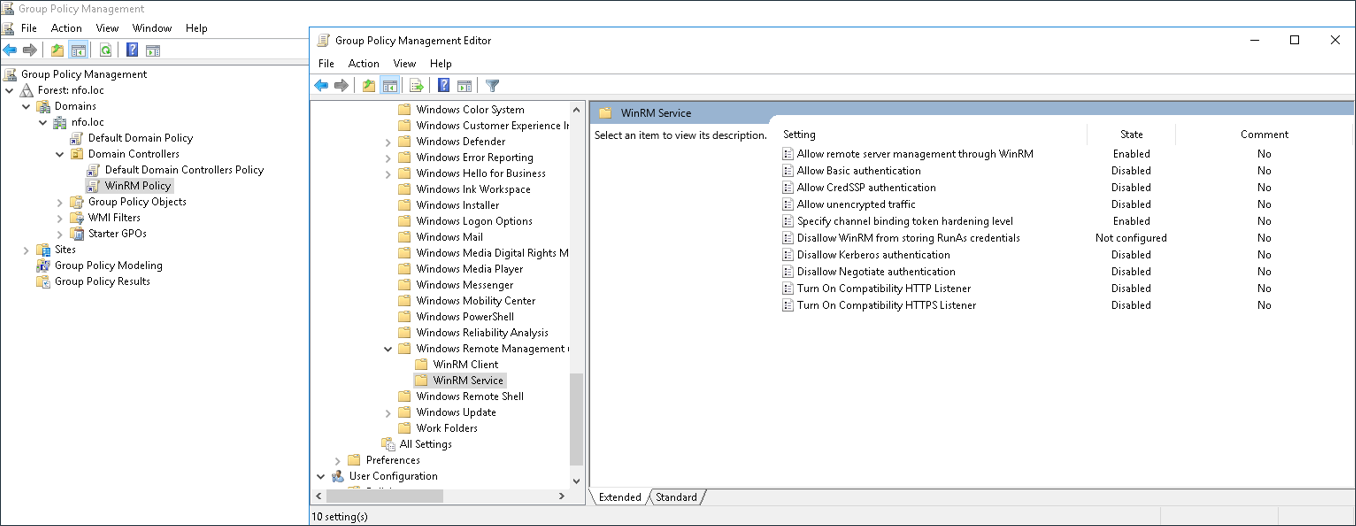Expand the Windows Defender folder
The width and height of the screenshot is (1356, 526).
pyautogui.click(x=388, y=142)
